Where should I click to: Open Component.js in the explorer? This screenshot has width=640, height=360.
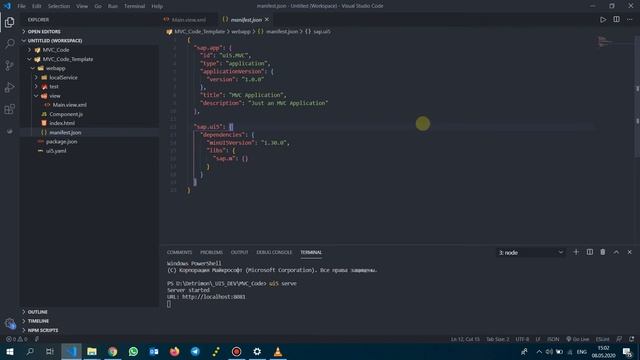(x=89, y=114)
